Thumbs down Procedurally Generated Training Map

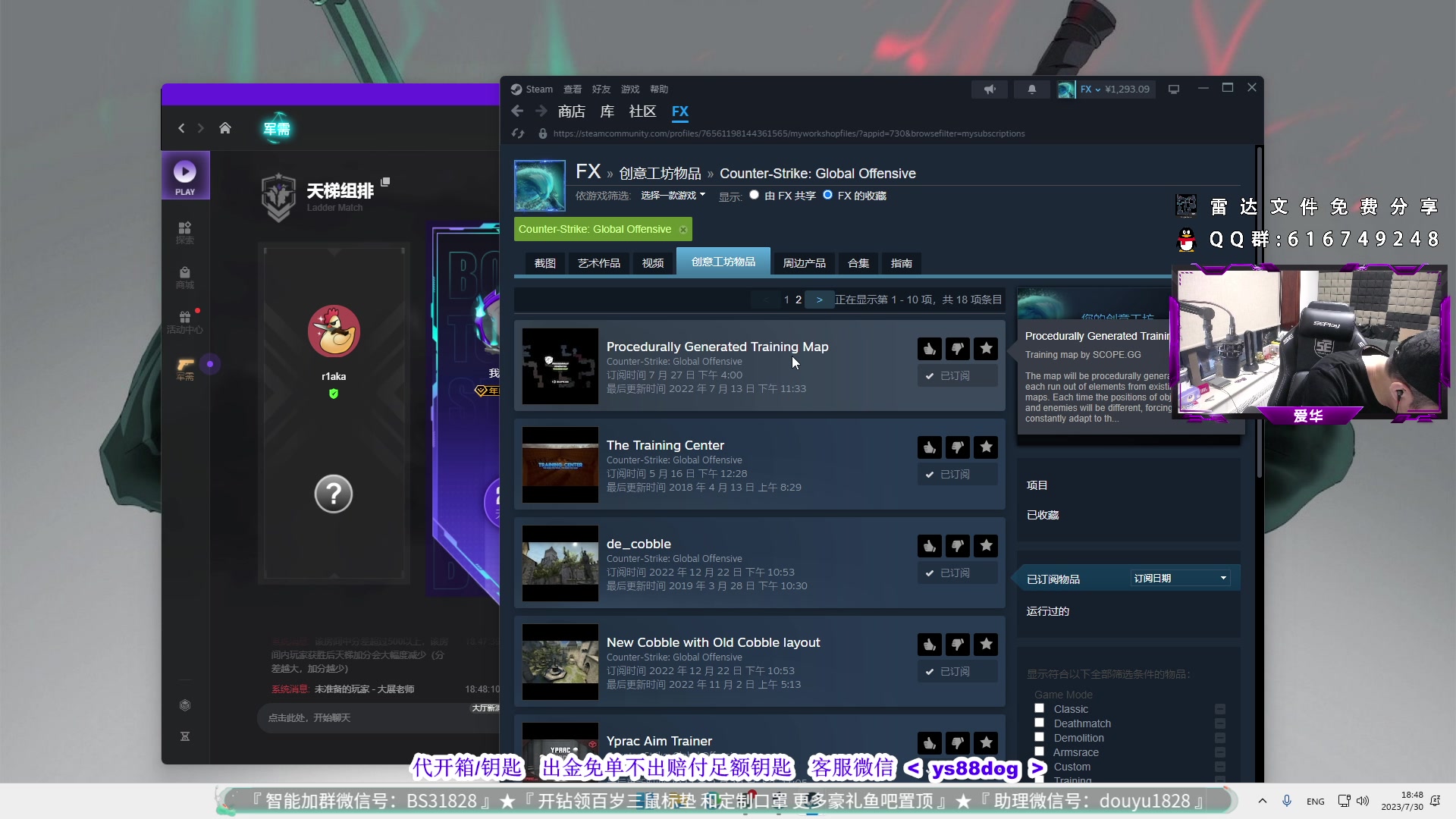(958, 349)
